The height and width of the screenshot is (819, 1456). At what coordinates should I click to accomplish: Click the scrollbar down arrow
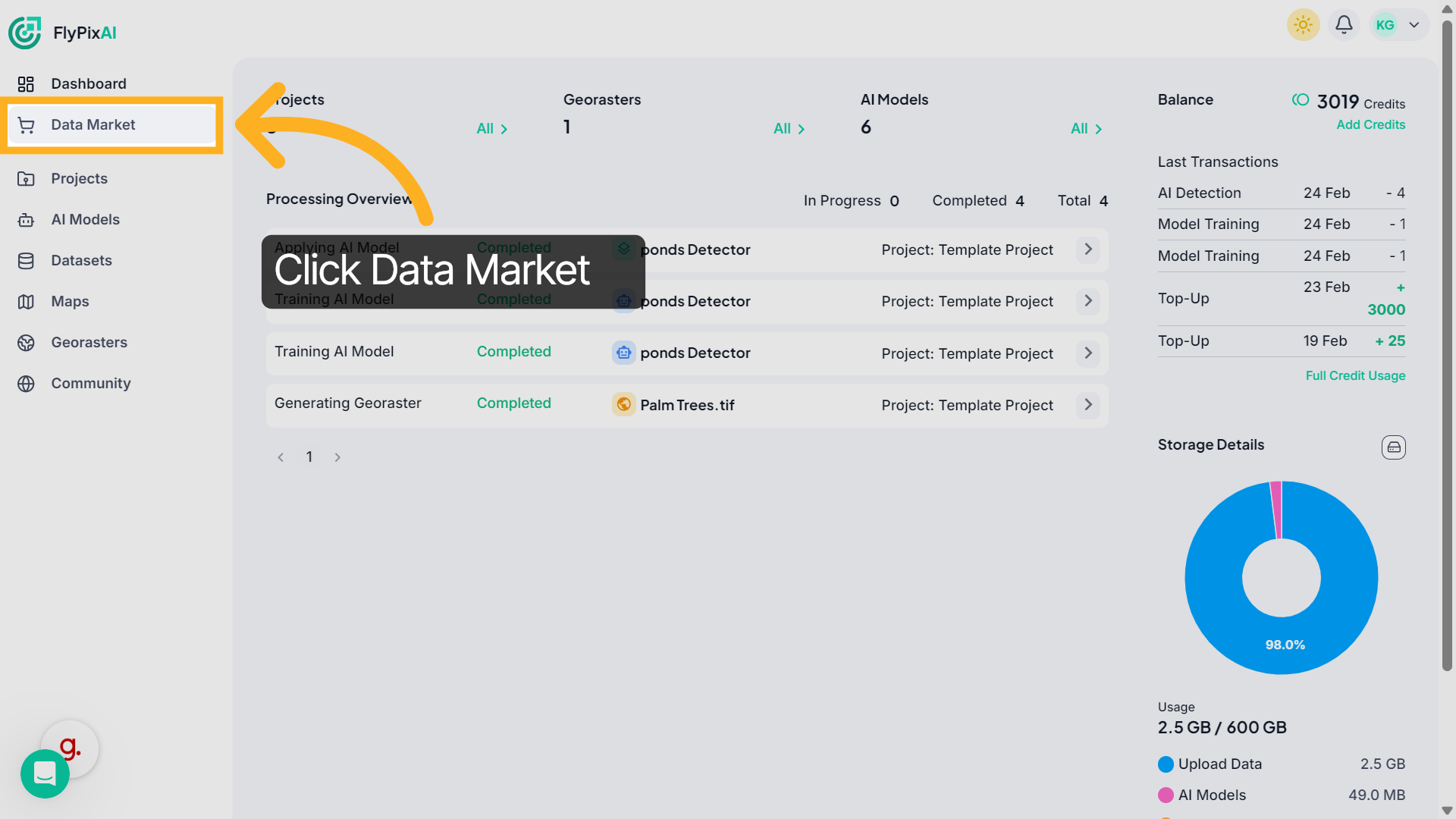tap(1447, 811)
